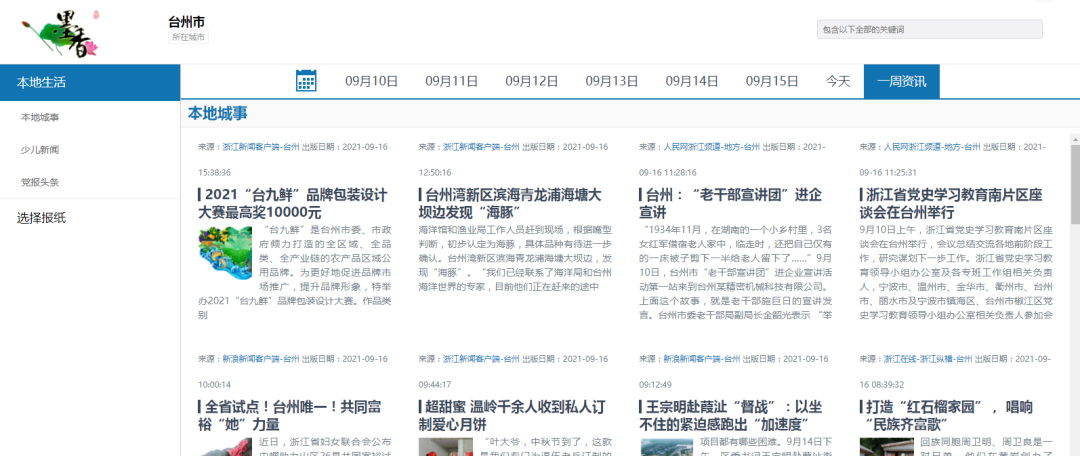Click source link of 王宗明 article

coord(702,359)
